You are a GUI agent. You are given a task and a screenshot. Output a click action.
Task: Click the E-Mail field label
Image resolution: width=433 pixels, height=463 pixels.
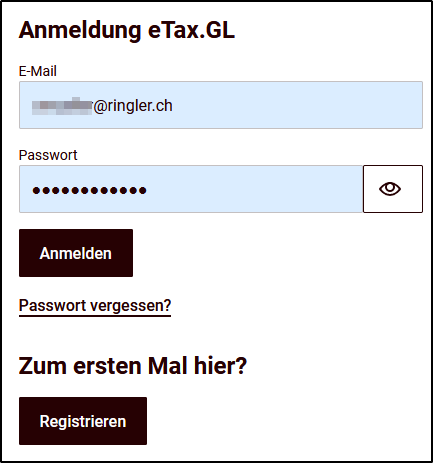(x=38, y=71)
